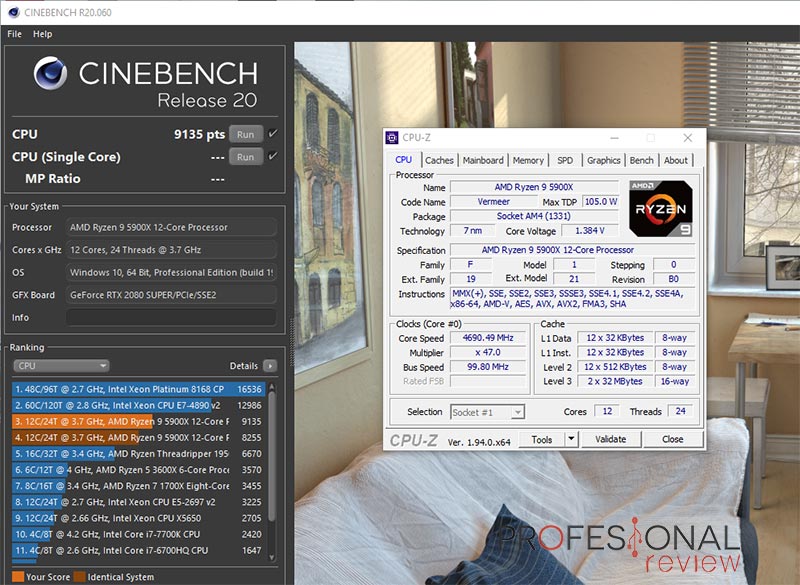Select the Intel Xeon Platinum 8168 ranking row
The image size is (800, 585).
pos(138,389)
